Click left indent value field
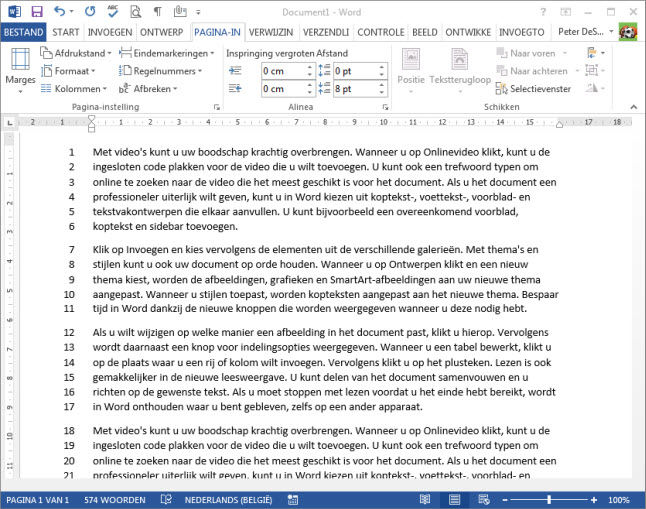Screen dimensions: 646x509 pyautogui.click(x=283, y=71)
